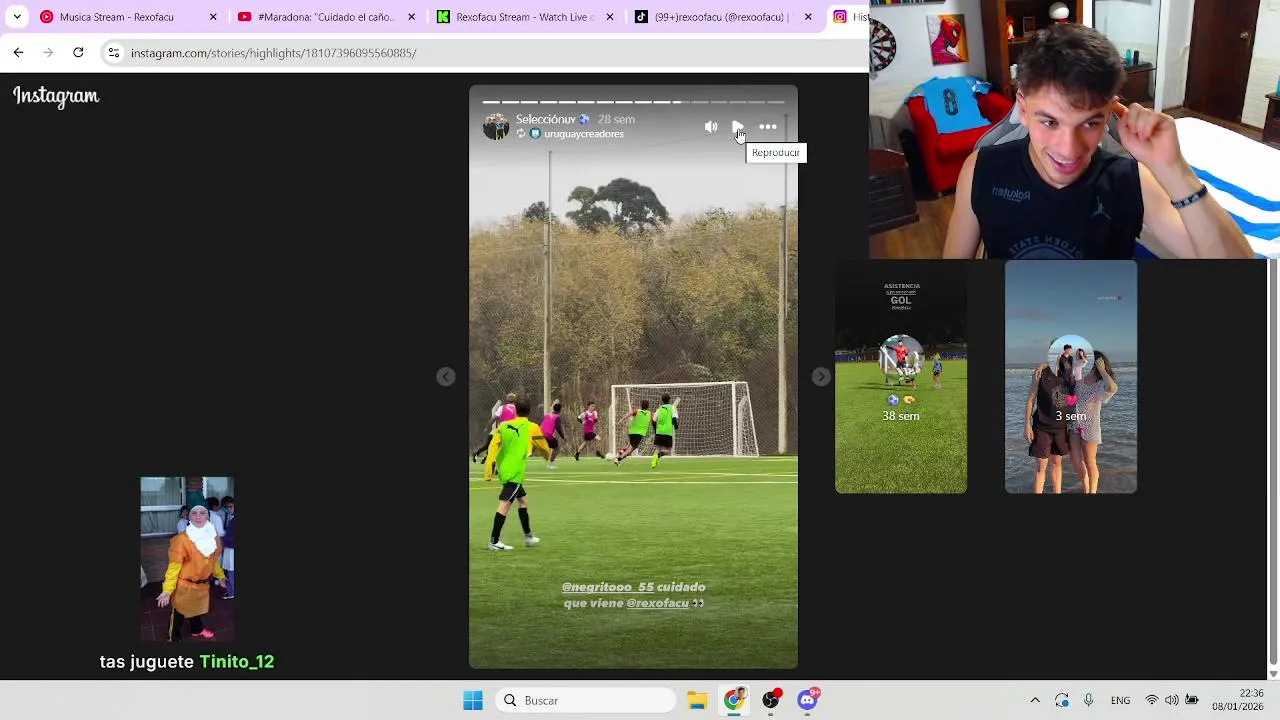Open the story thumbnail labeled 3 sem
Screen dimensions: 1280x720
tap(1071, 377)
